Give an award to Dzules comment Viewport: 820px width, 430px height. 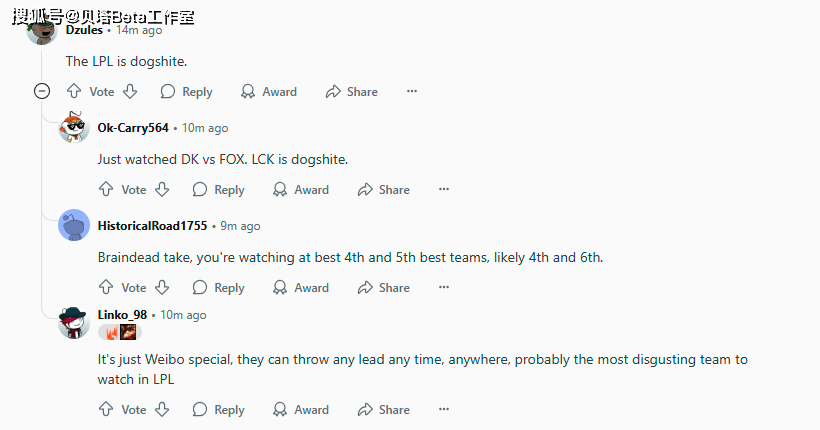pyautogui.click(x=269, y=91)
